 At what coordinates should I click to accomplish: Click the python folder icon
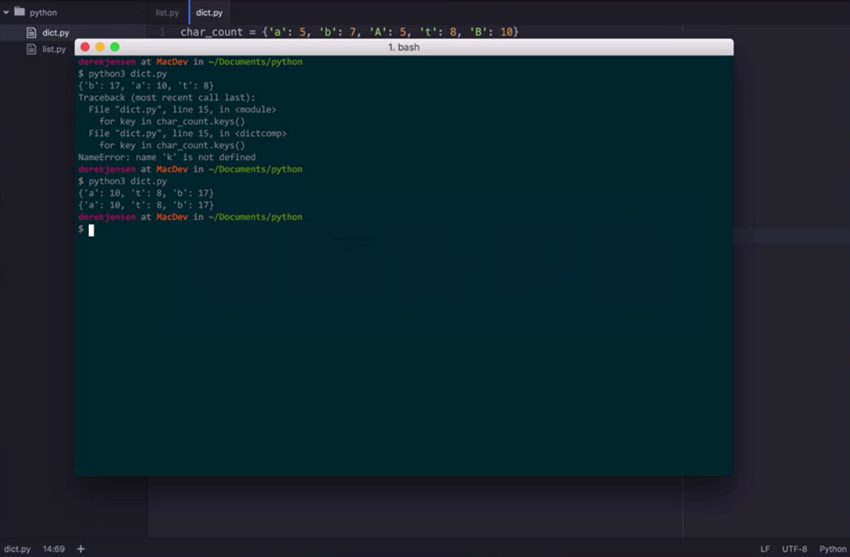point(20,11)
